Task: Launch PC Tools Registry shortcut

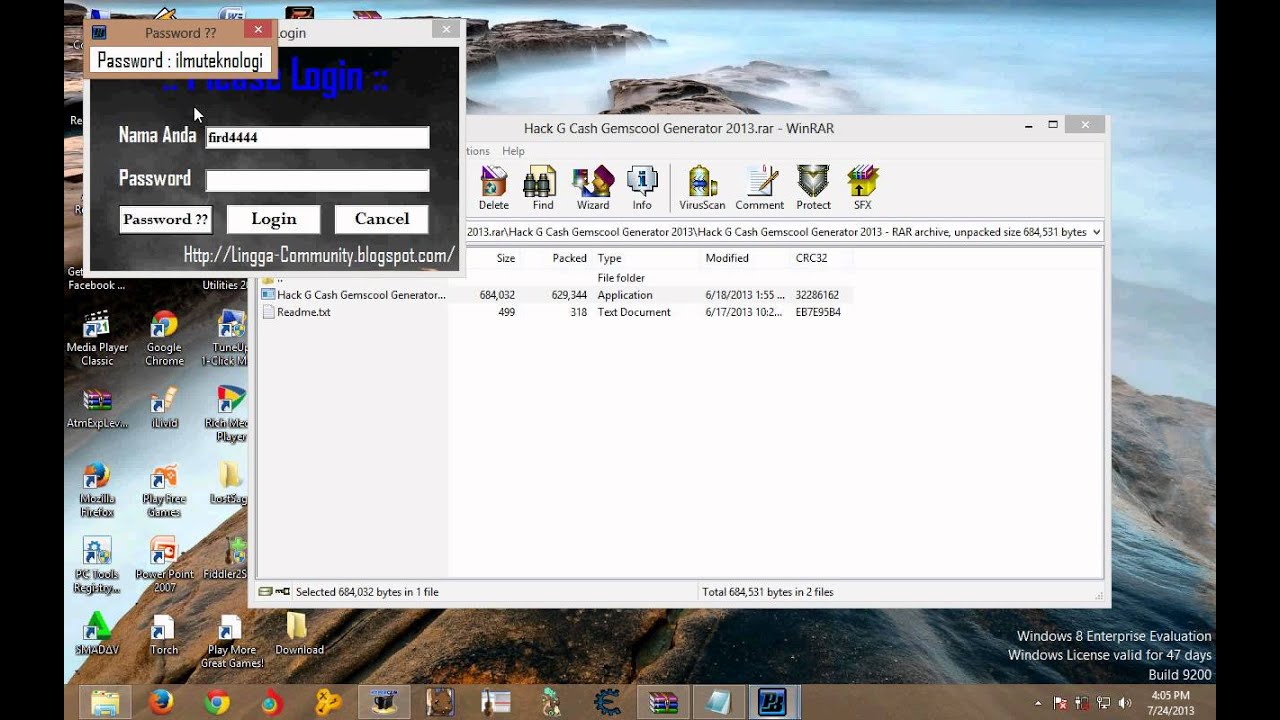Action: pos(97,565)
